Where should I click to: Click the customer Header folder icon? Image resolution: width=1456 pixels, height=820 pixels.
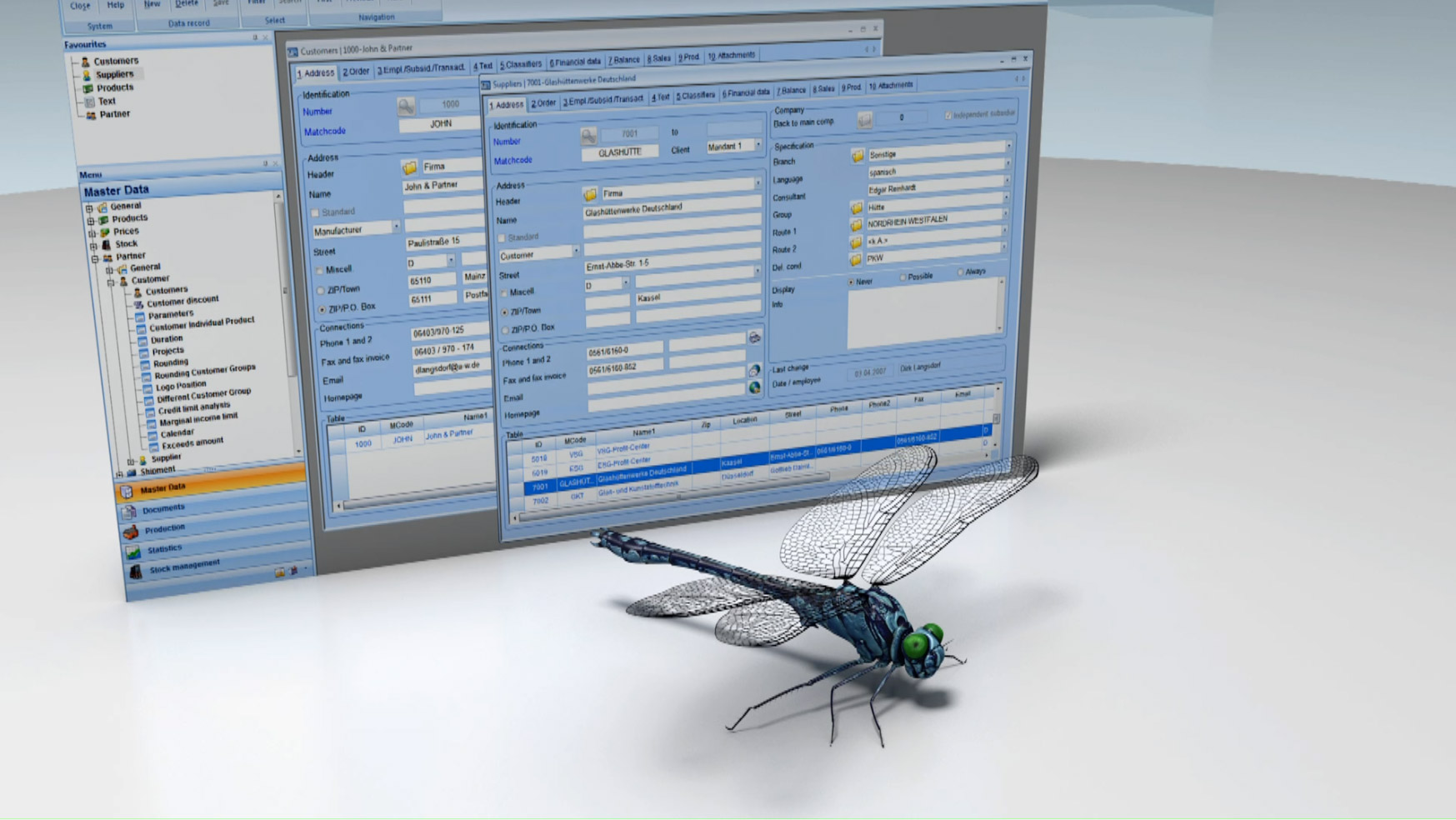click(x=409, y=167)
